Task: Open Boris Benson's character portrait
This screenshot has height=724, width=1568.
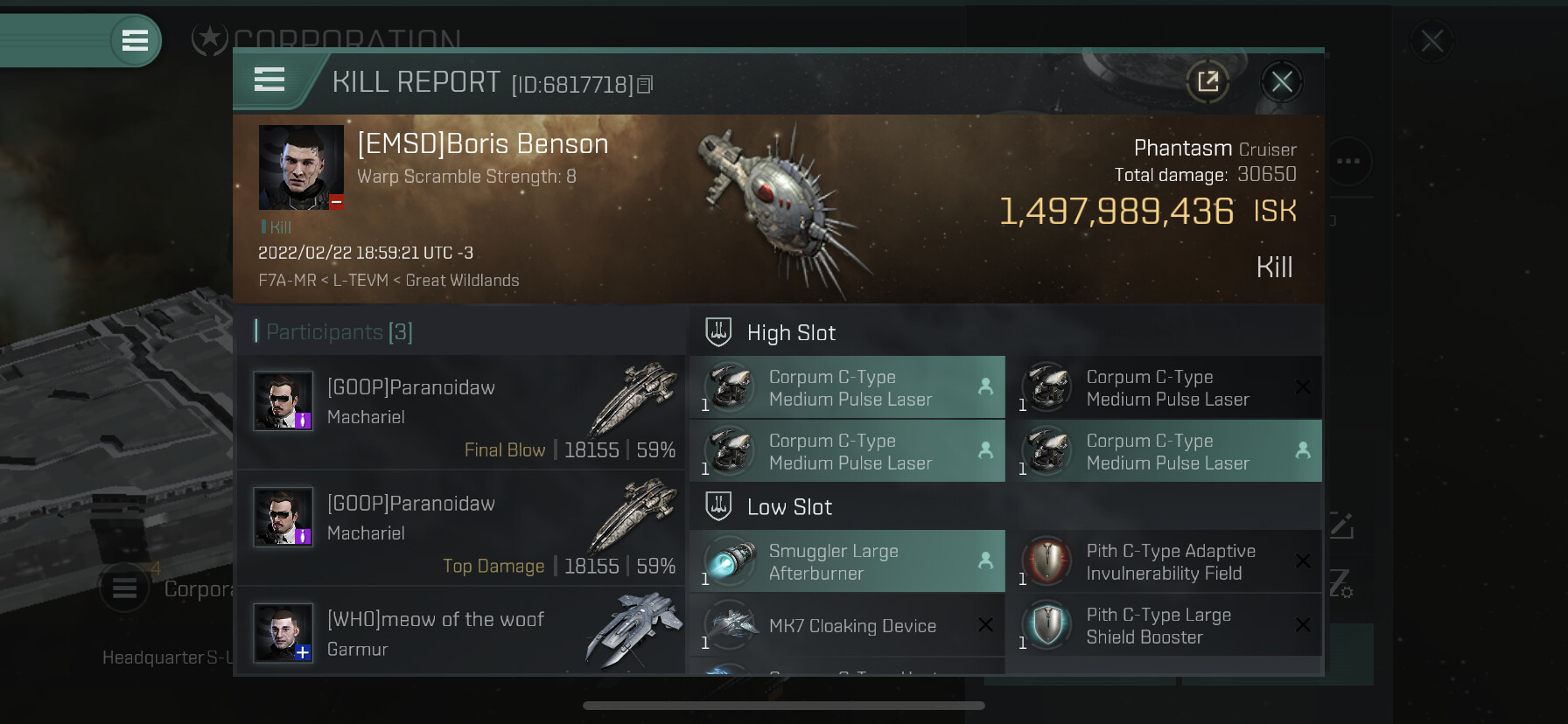Action: click(x=301, y=167)
